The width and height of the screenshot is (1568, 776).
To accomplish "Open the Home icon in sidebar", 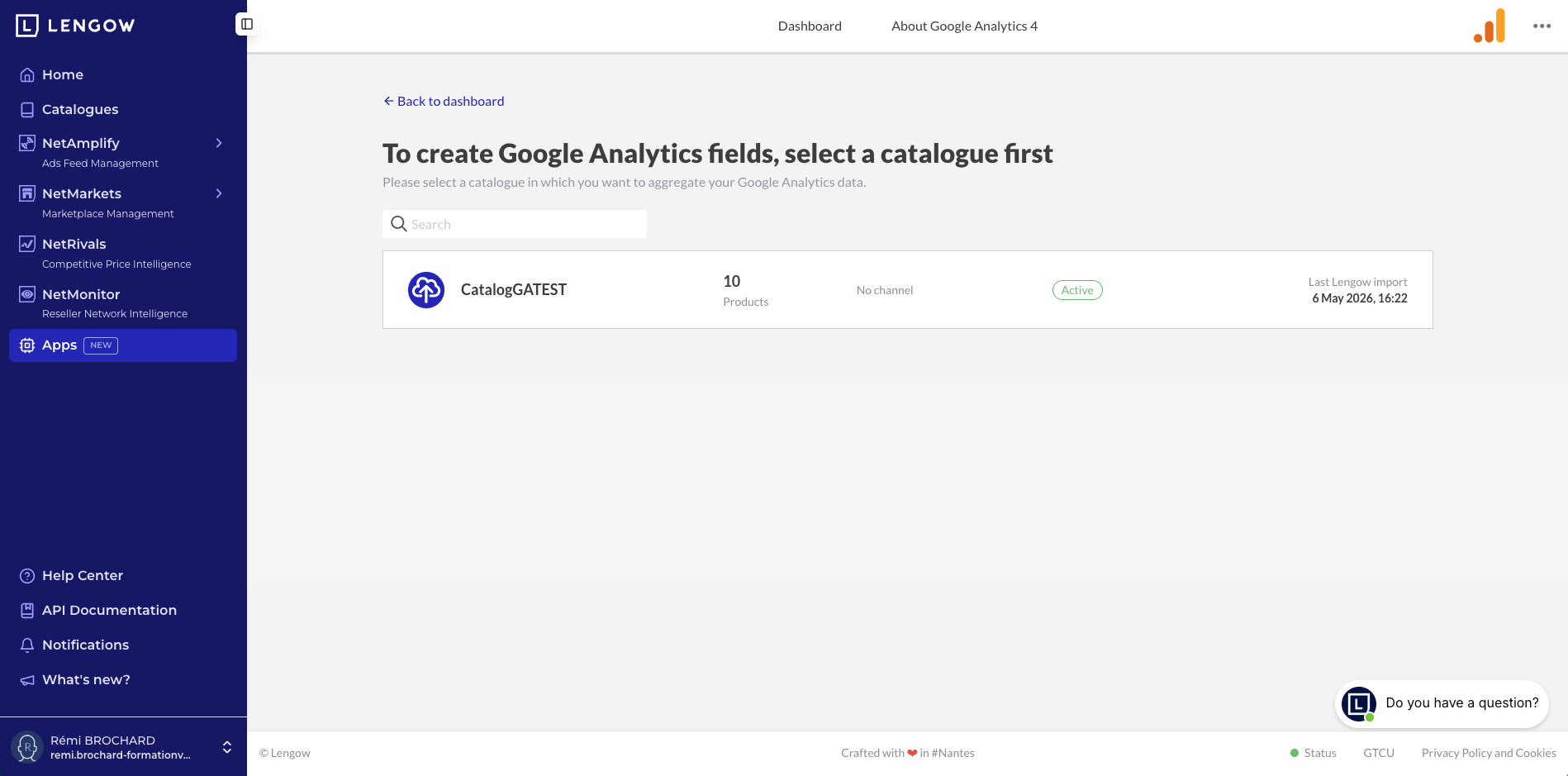I will [x=27, y=74].
